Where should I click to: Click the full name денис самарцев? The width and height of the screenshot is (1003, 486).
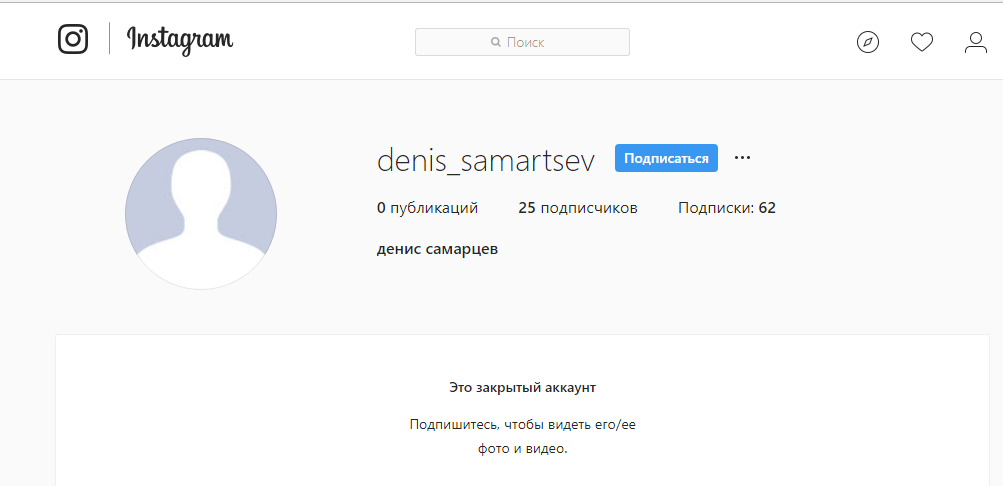tap(437, 249)
